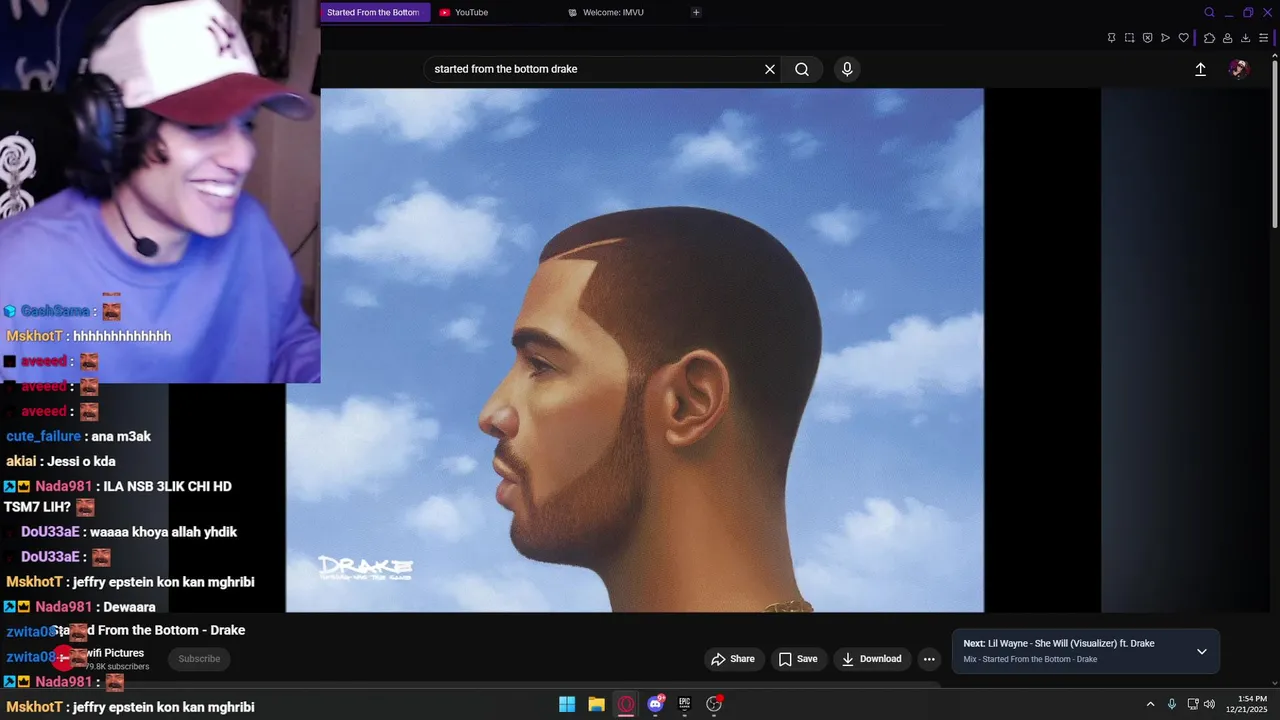This screenshot has width=1280, height=720.
Task: Open the more actions three-dot menu
Action: point(929,659)
